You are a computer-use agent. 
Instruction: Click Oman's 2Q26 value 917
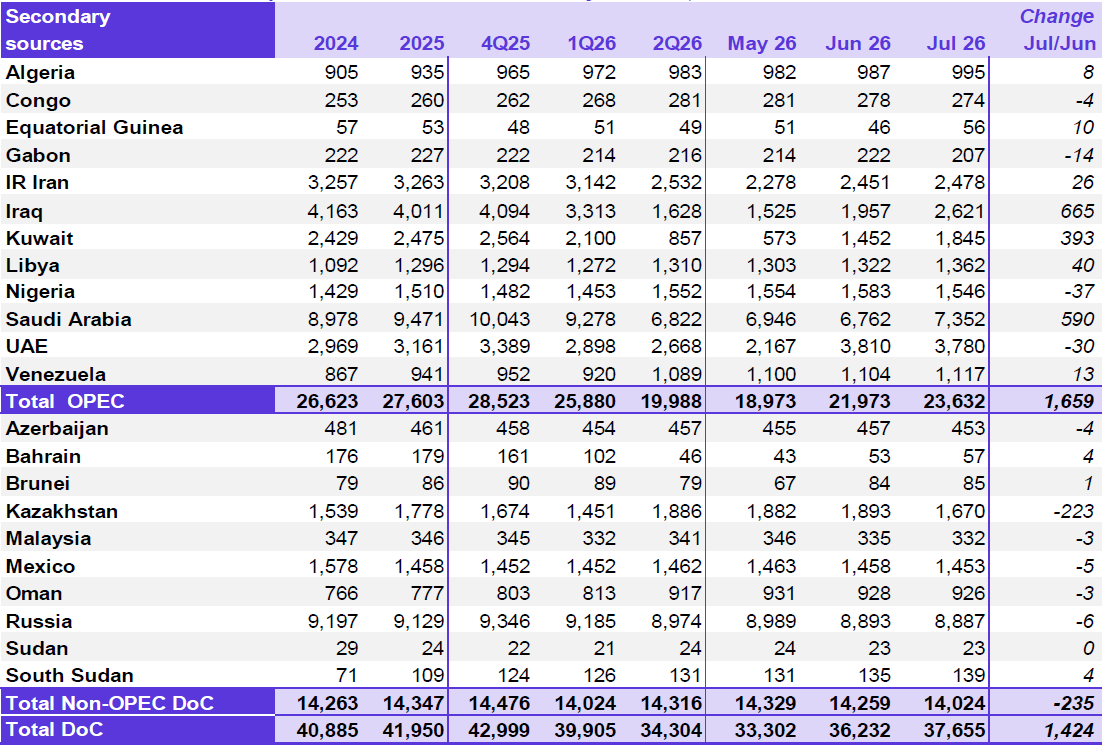point(685,594)
